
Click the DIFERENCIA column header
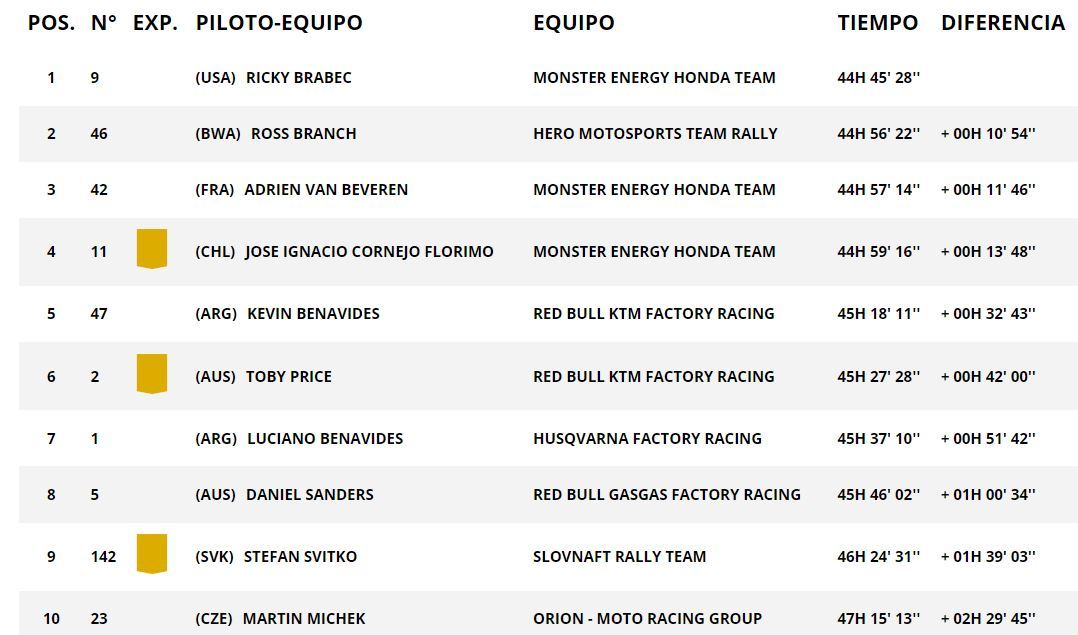[x=1002, y=22]
